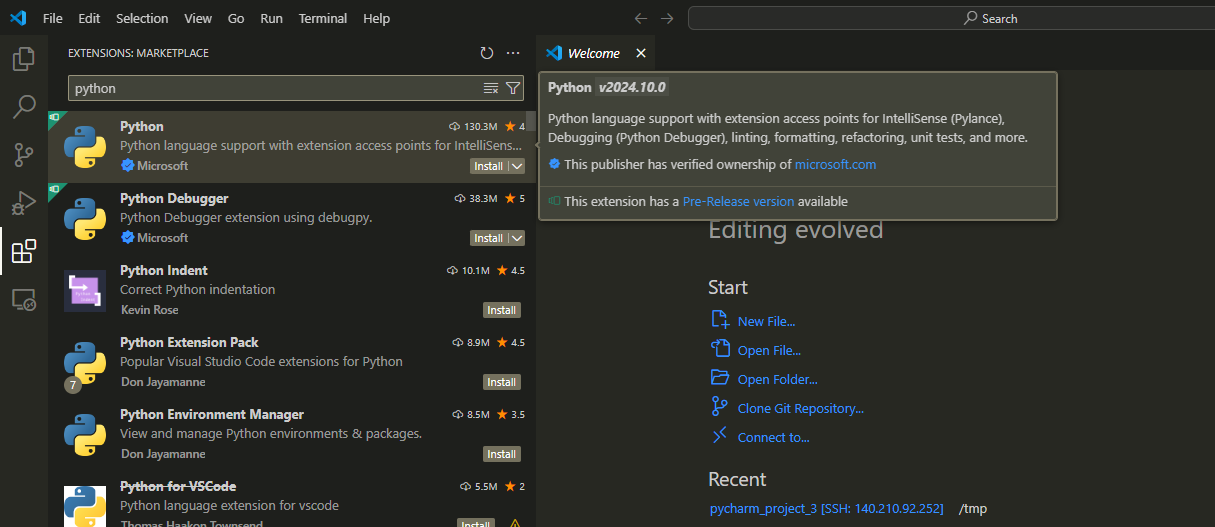Go back with the navigation arrow
Viewport: 1215px width, 527px height.
tap(641, 18)
